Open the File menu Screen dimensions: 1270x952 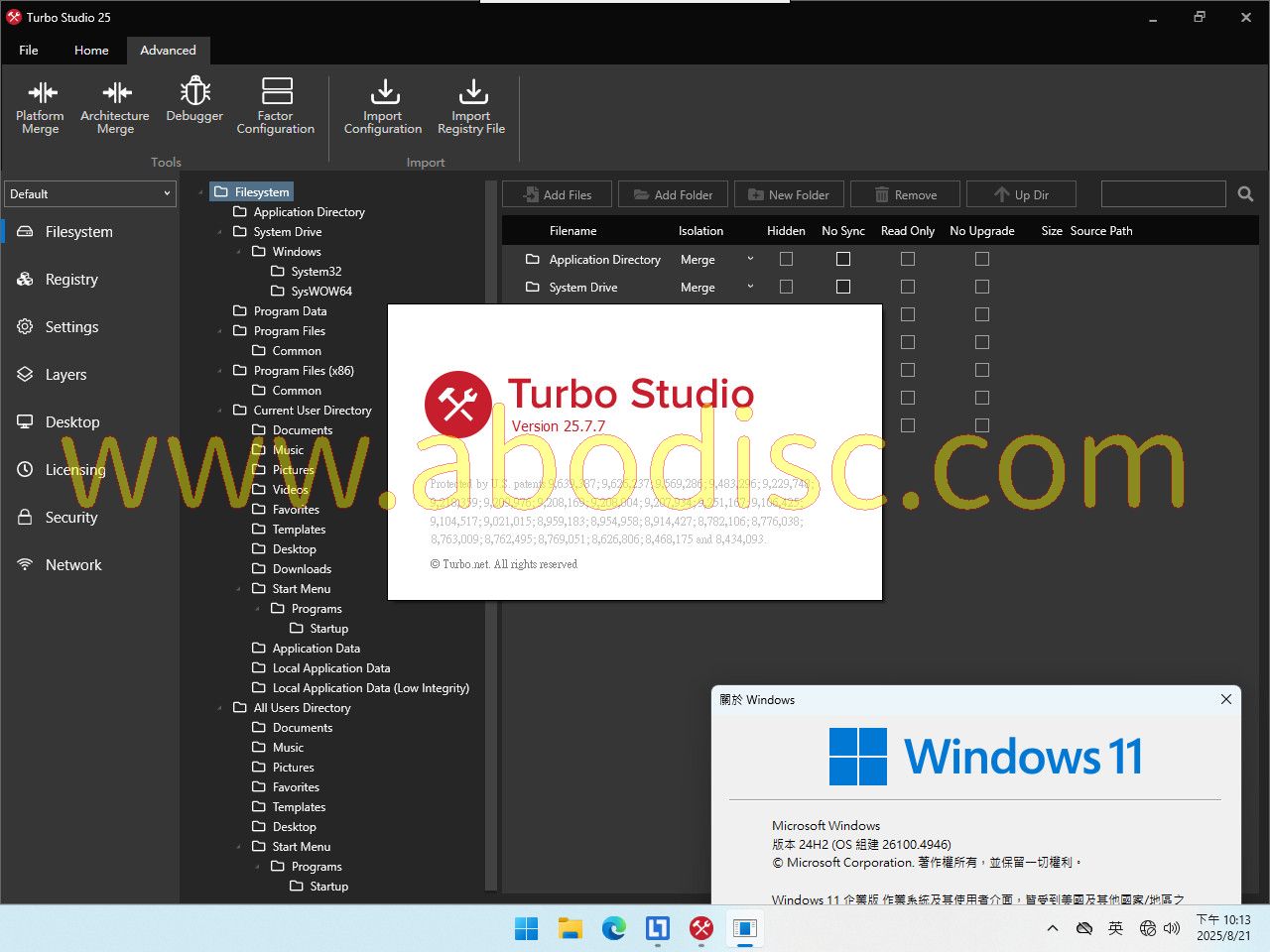29,50
